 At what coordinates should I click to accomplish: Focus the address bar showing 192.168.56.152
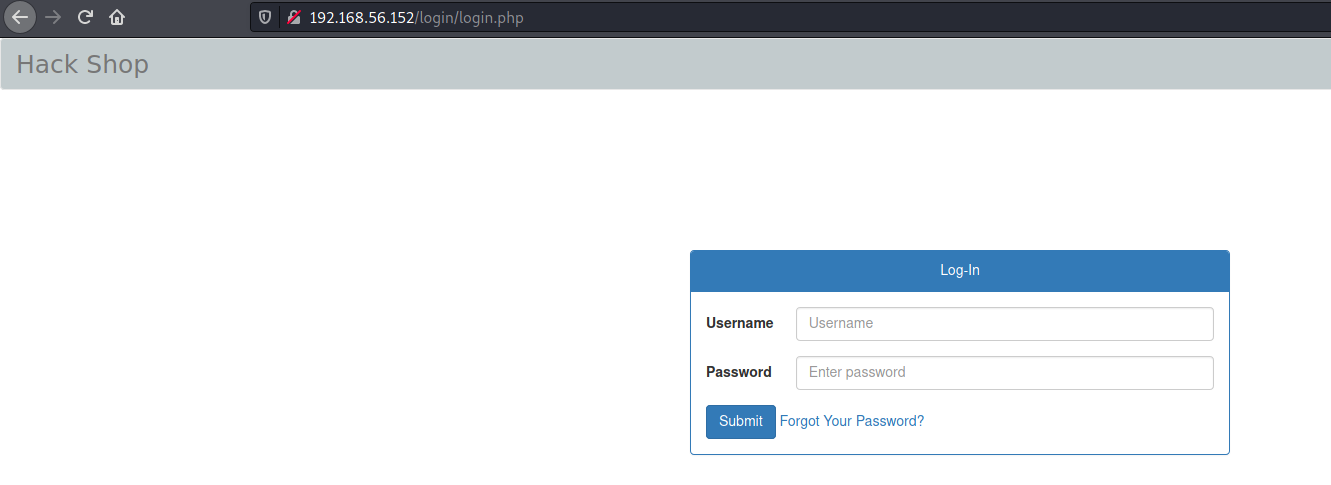[x=790, y=17]
